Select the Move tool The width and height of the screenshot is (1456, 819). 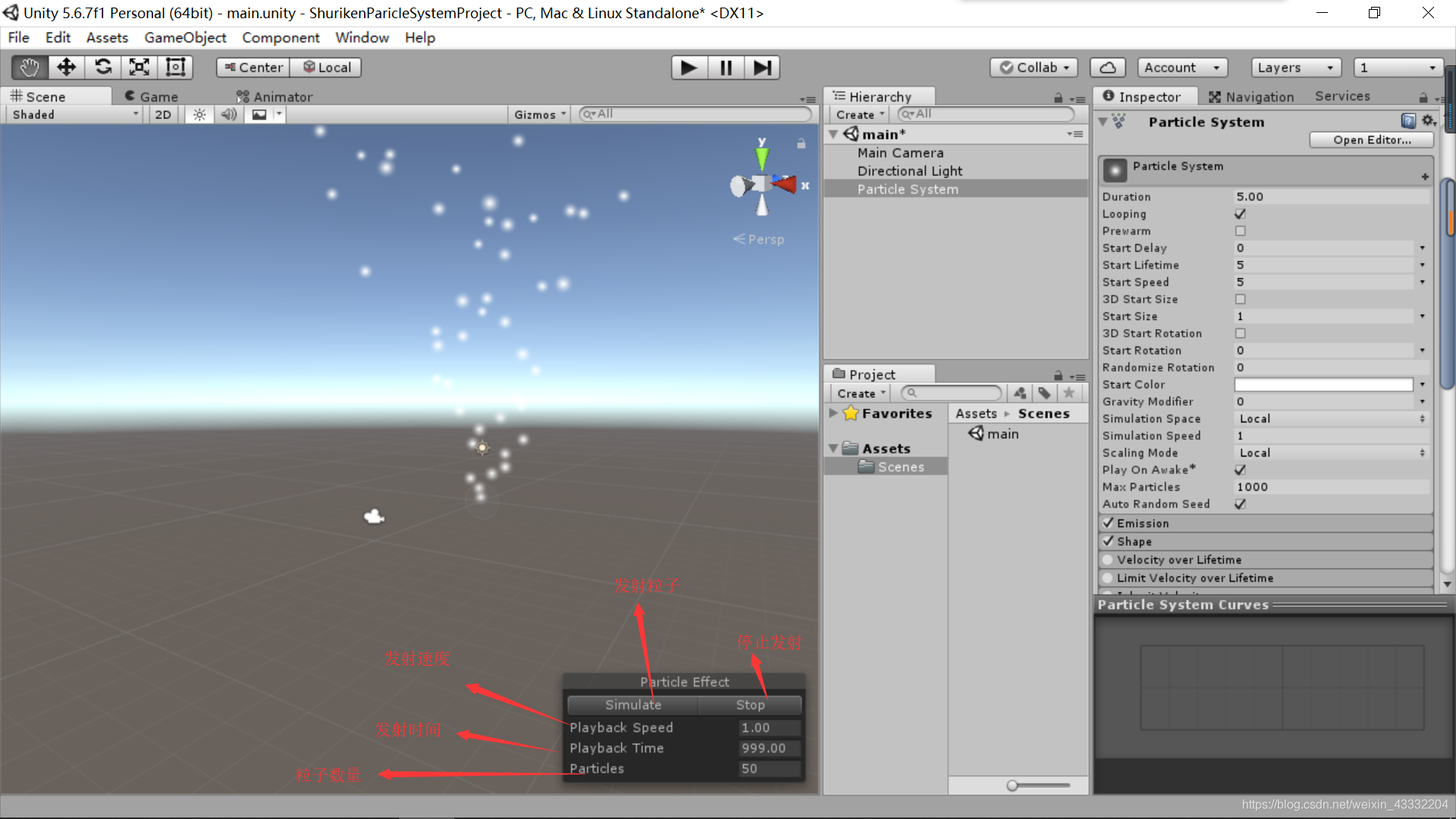coord(66,67)
